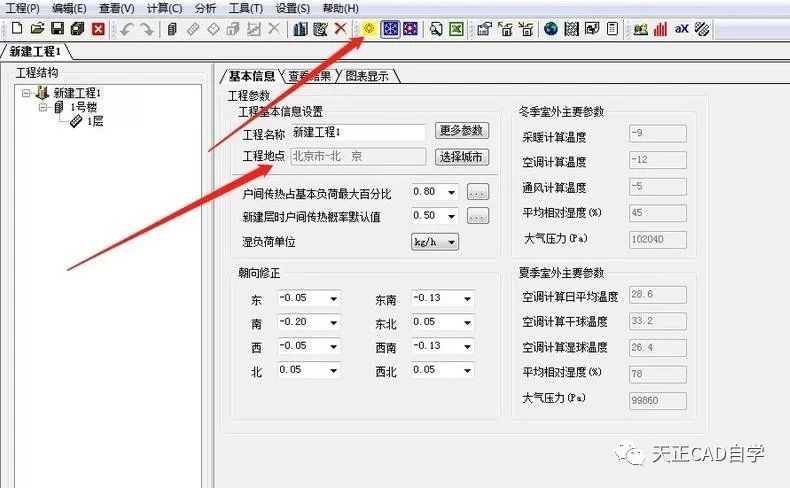Select the 1号楼 building tree item
The image size is (790, 488).
click(x=83, y=107)
